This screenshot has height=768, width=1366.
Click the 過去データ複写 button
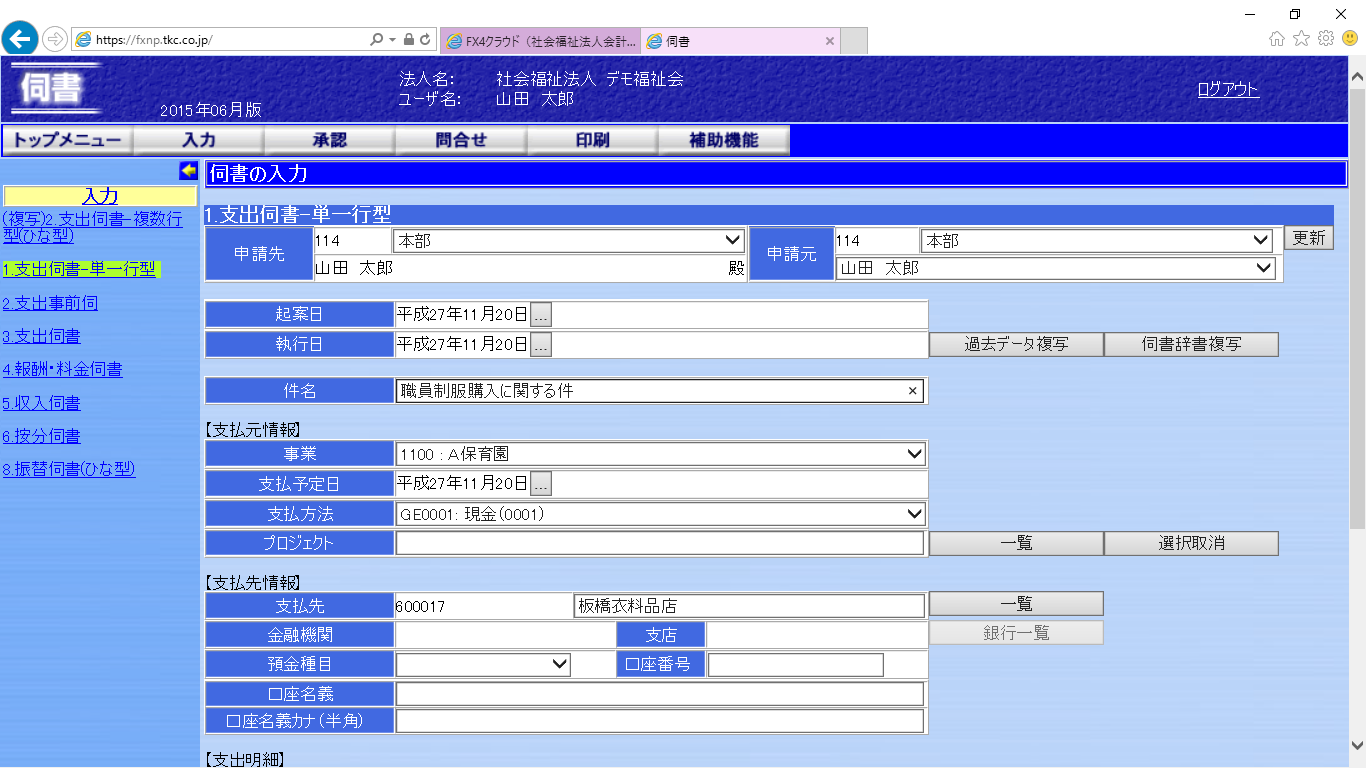click(x=1016, y=344)
